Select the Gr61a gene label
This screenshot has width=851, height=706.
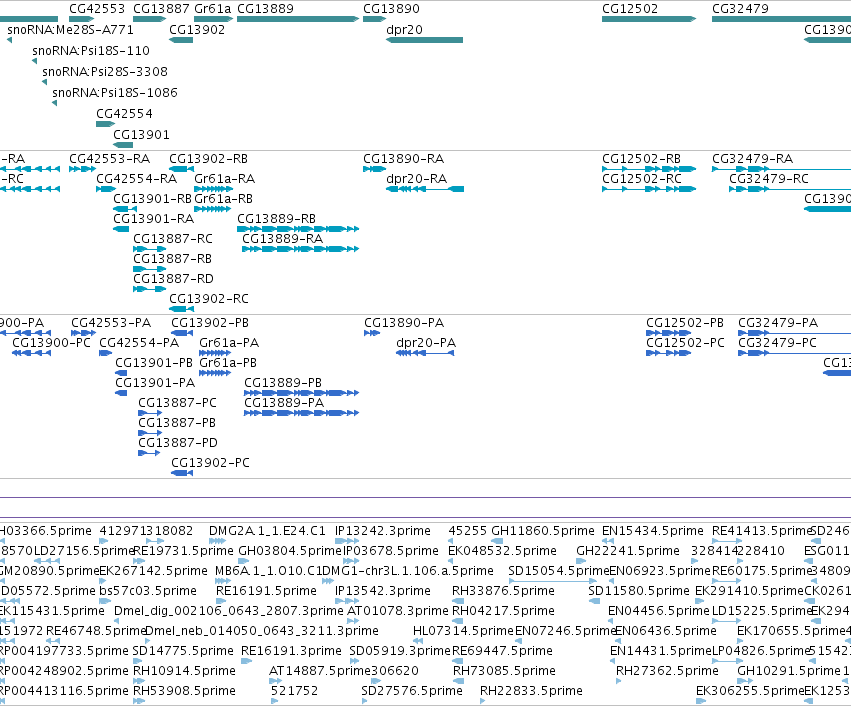click(213, 9)
